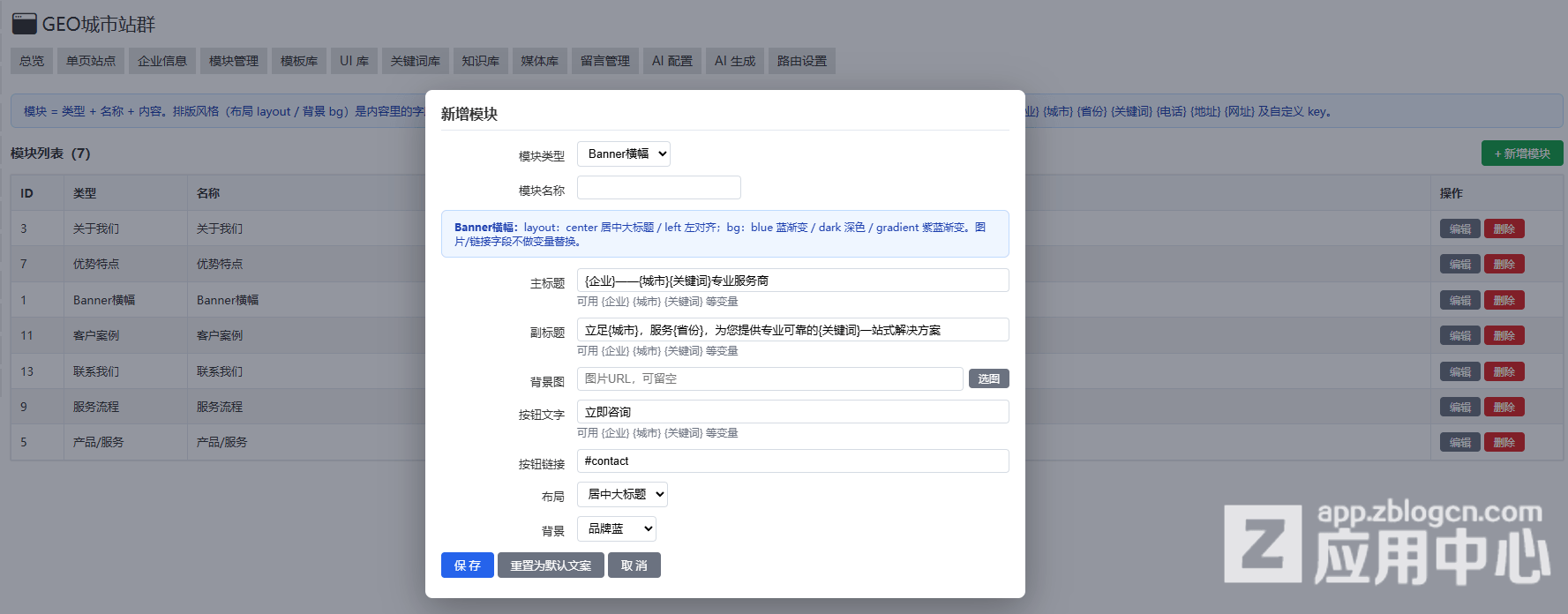
Task: Open the 媒体库 tab
Action: [540, 61]
